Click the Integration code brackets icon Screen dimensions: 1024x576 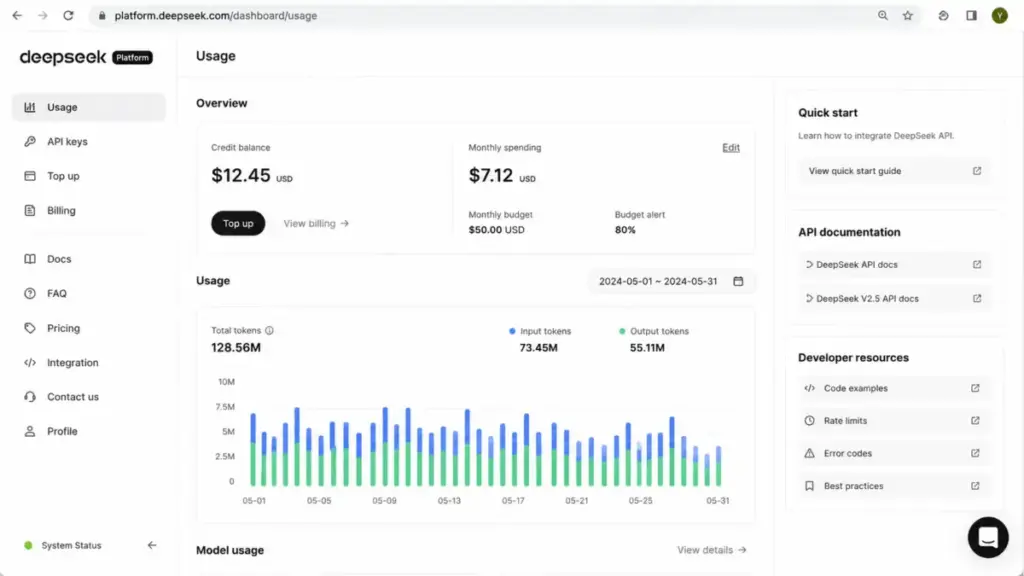tap(30, 362)
